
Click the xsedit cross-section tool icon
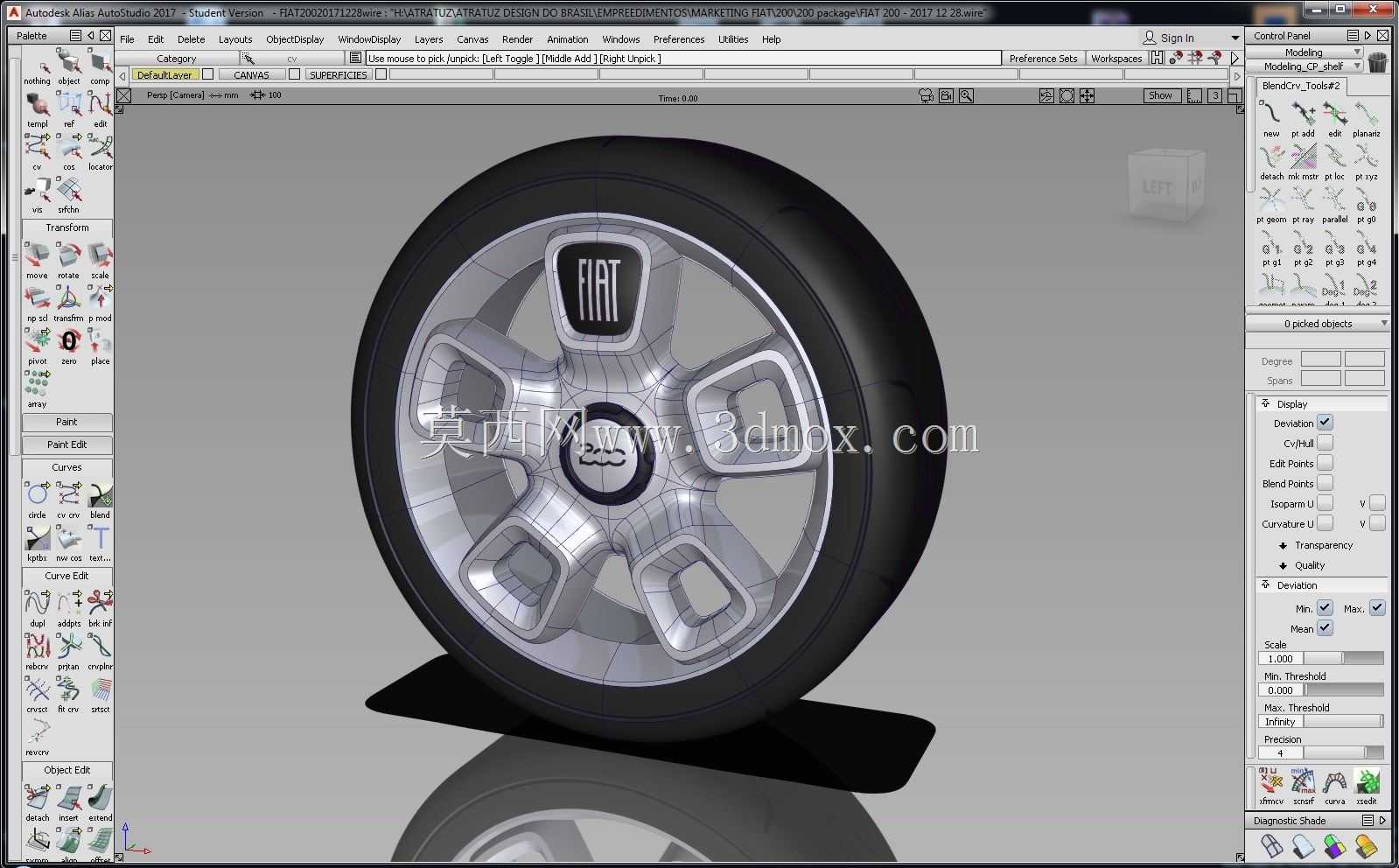1367,786
